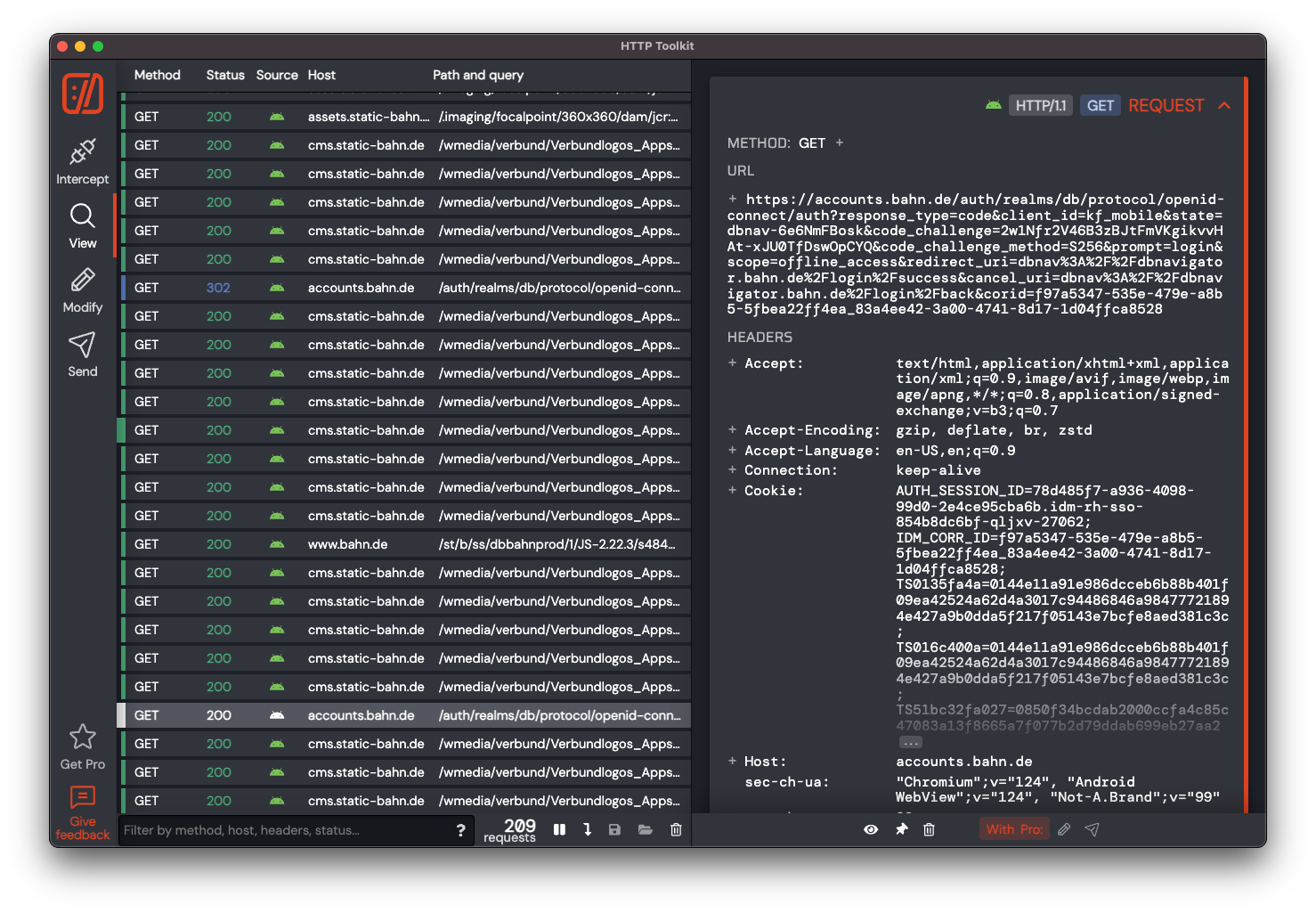The height and width of the screenshot is (913, 1316).
Task: Click the HTTP Toolkit logo icon
Action: [x=83, y=93]
